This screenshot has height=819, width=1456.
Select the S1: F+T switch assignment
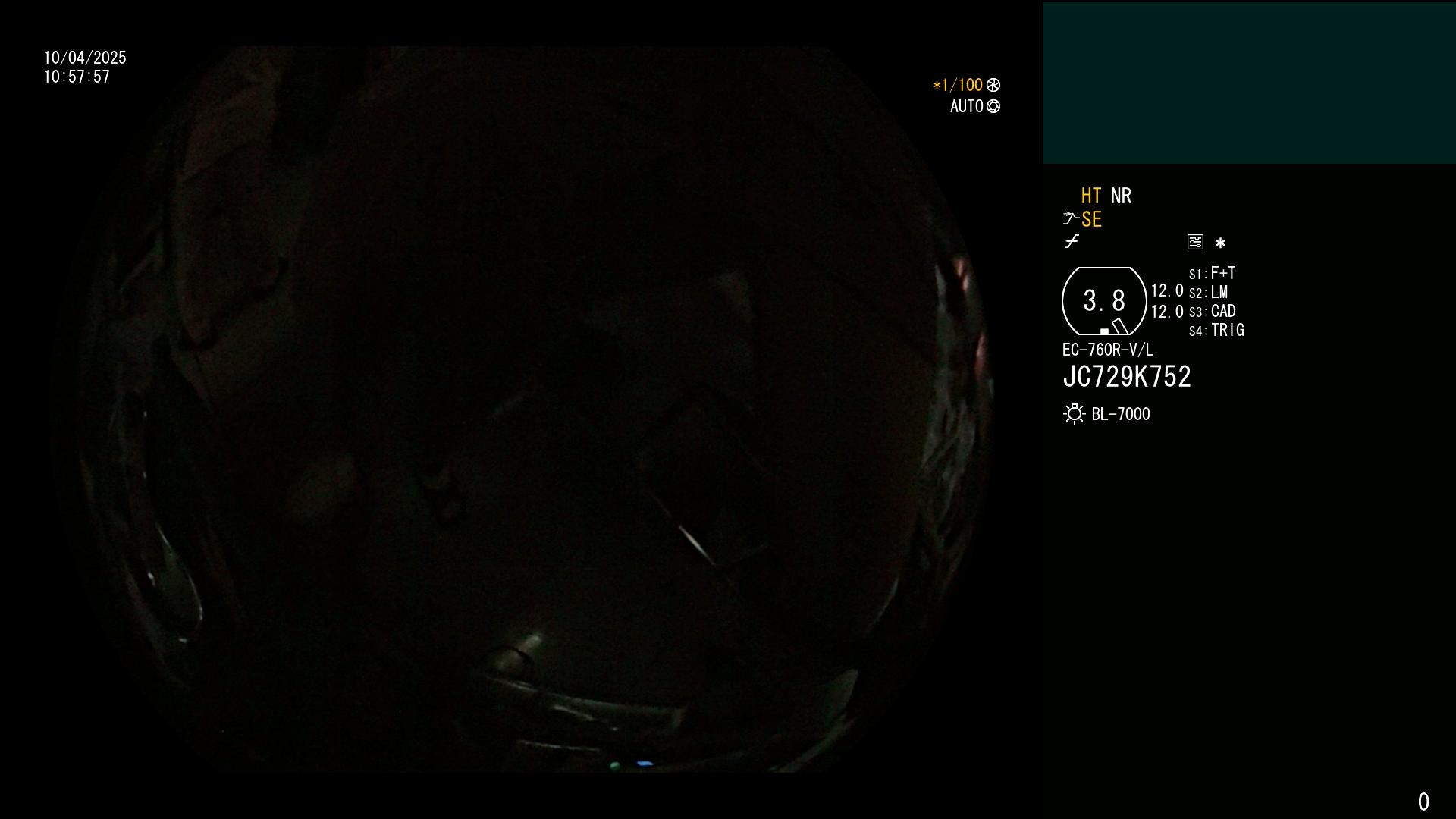1212,273
